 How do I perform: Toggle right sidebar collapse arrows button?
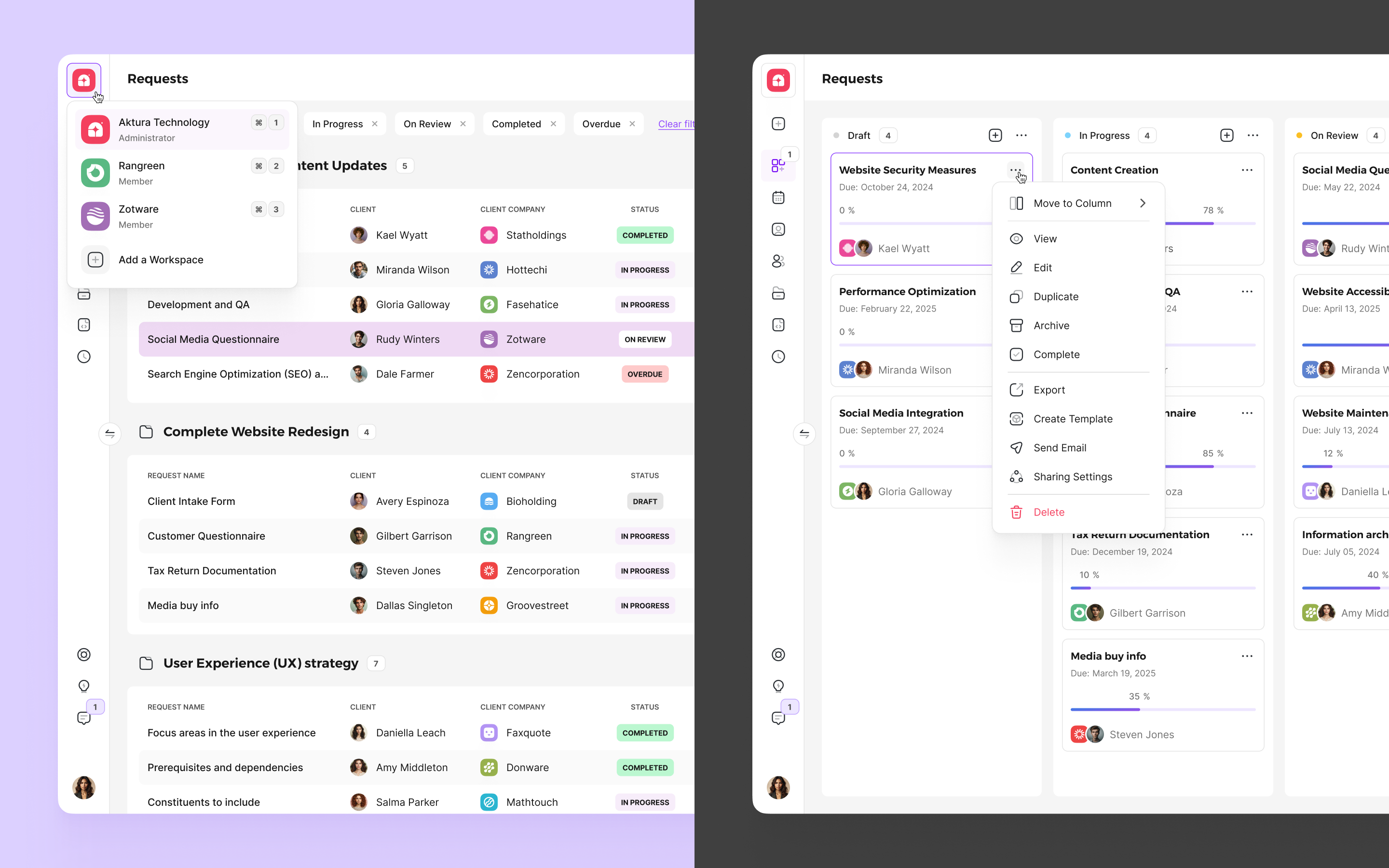click(x=804, y=434)
